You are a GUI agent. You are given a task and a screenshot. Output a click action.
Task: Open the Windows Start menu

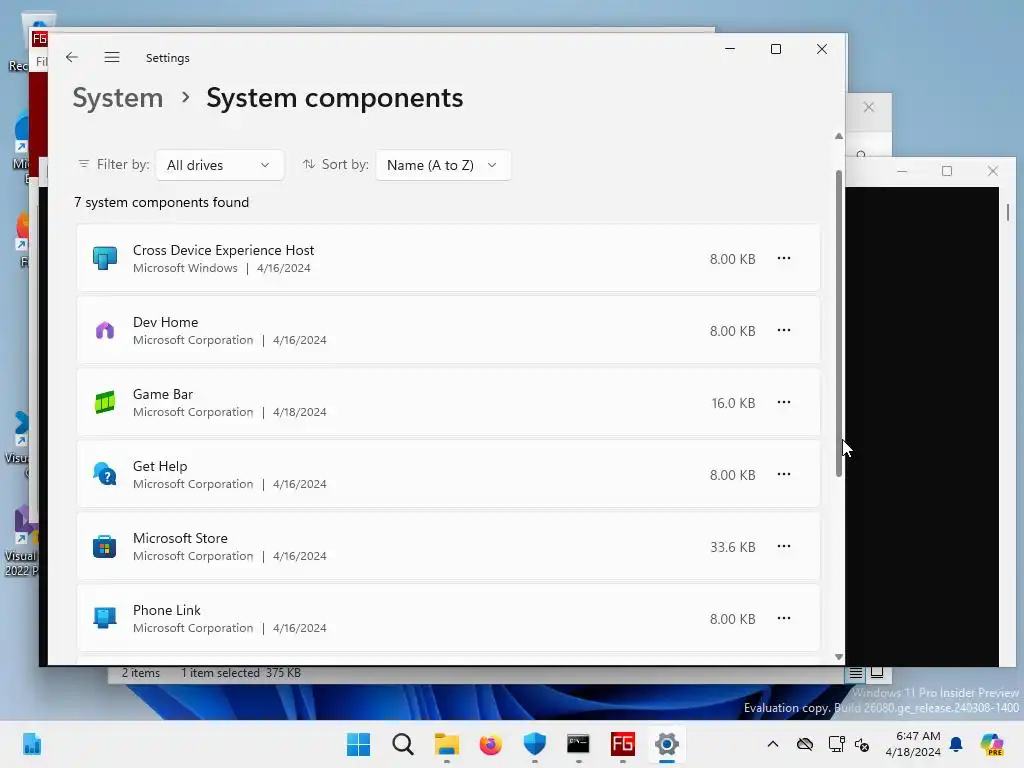tap(359, 744)
